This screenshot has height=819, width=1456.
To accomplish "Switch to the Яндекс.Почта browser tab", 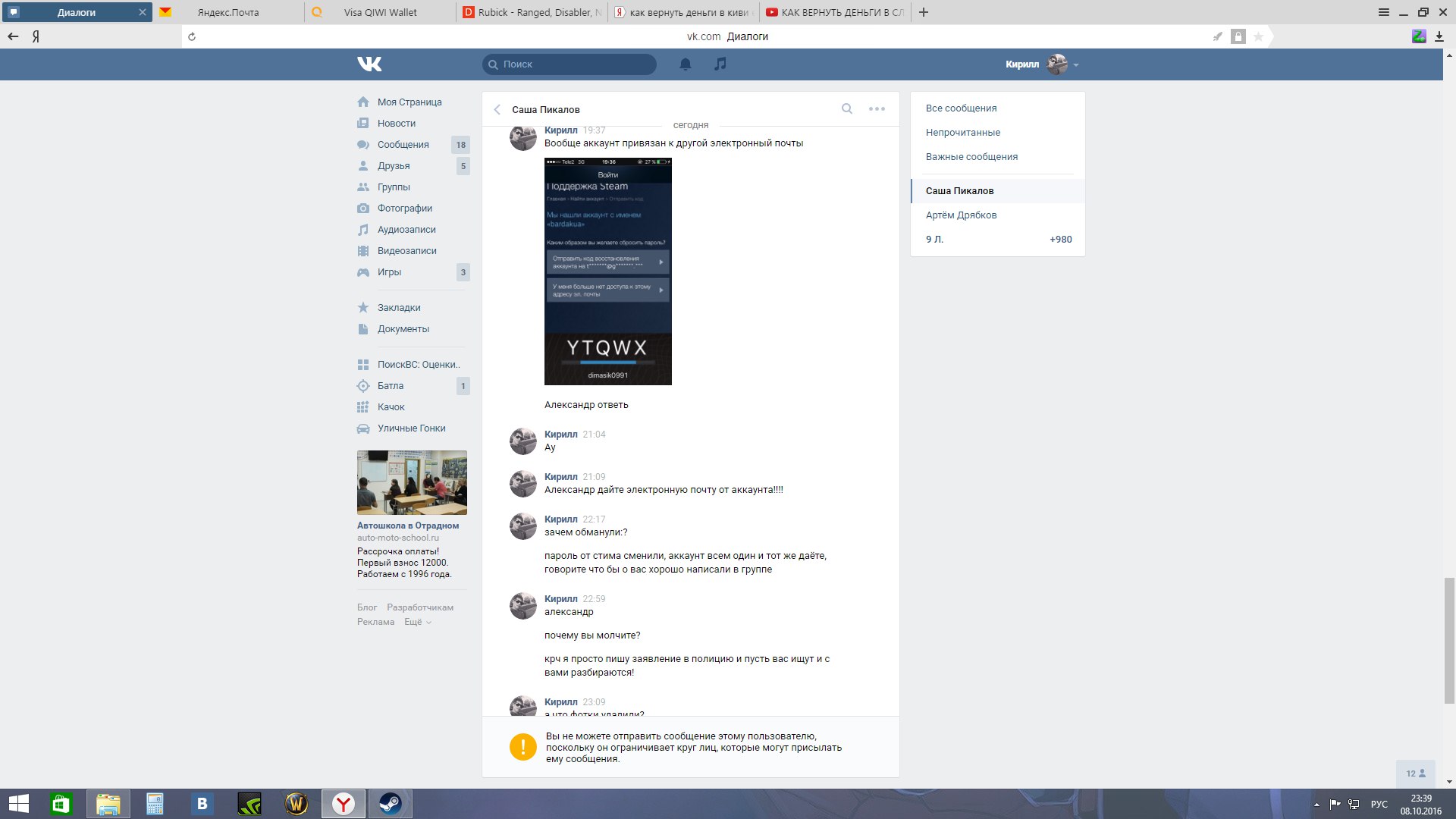I will coord(228,12).
